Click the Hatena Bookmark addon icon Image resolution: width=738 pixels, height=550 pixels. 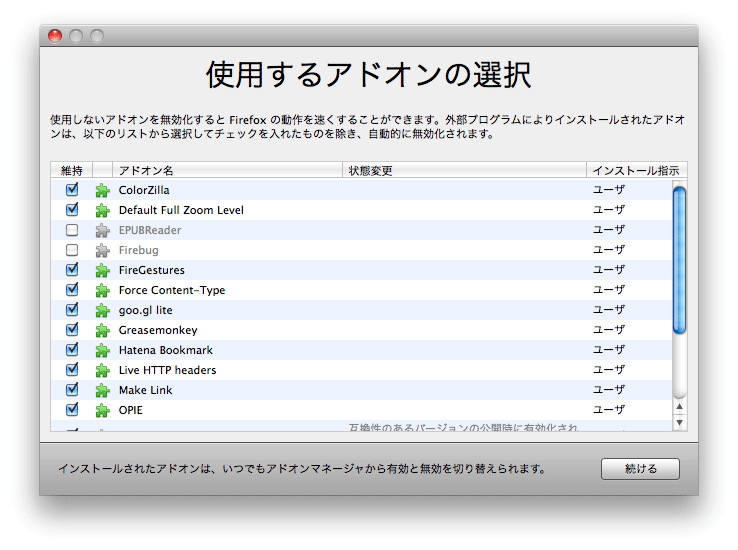(x=101, y=350)
